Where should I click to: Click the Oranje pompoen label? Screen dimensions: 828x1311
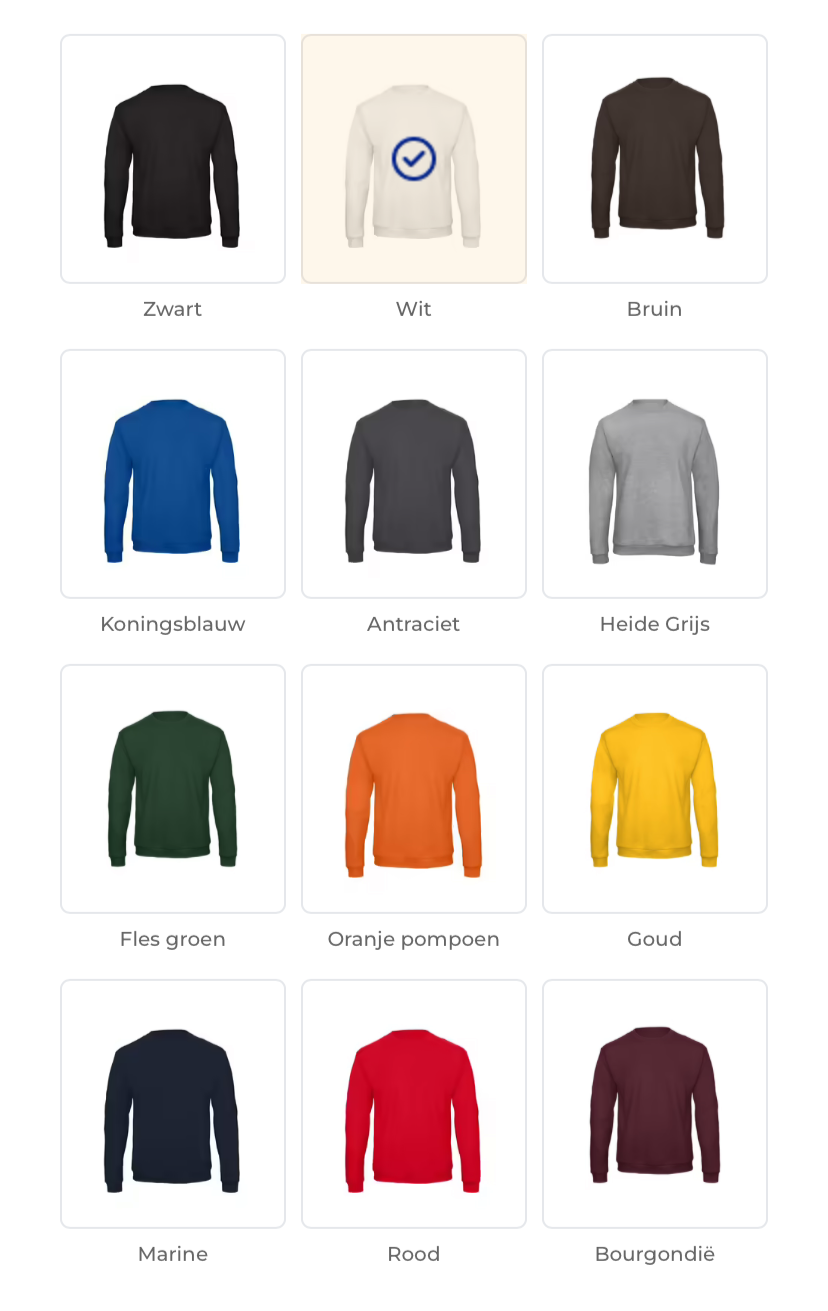[414, 939]
